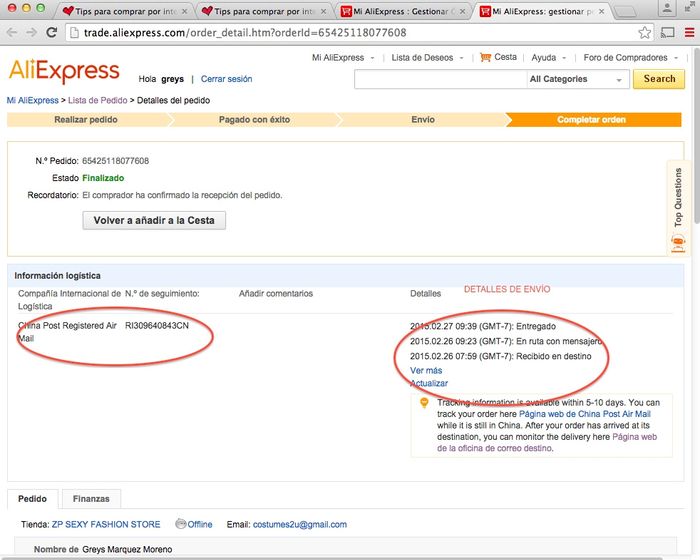Open Página web de la oficina de correo destino
This screenshot has width=700, height=560.
pos(547,443)
